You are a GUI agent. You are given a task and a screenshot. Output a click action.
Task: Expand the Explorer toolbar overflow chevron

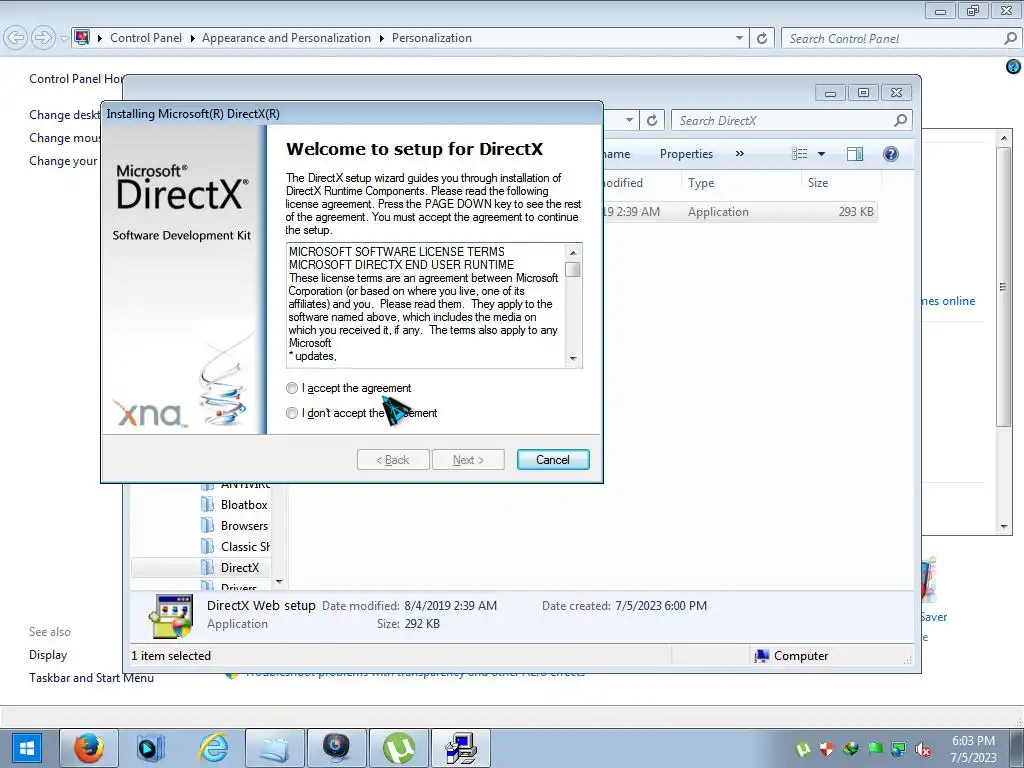point(739,154)
